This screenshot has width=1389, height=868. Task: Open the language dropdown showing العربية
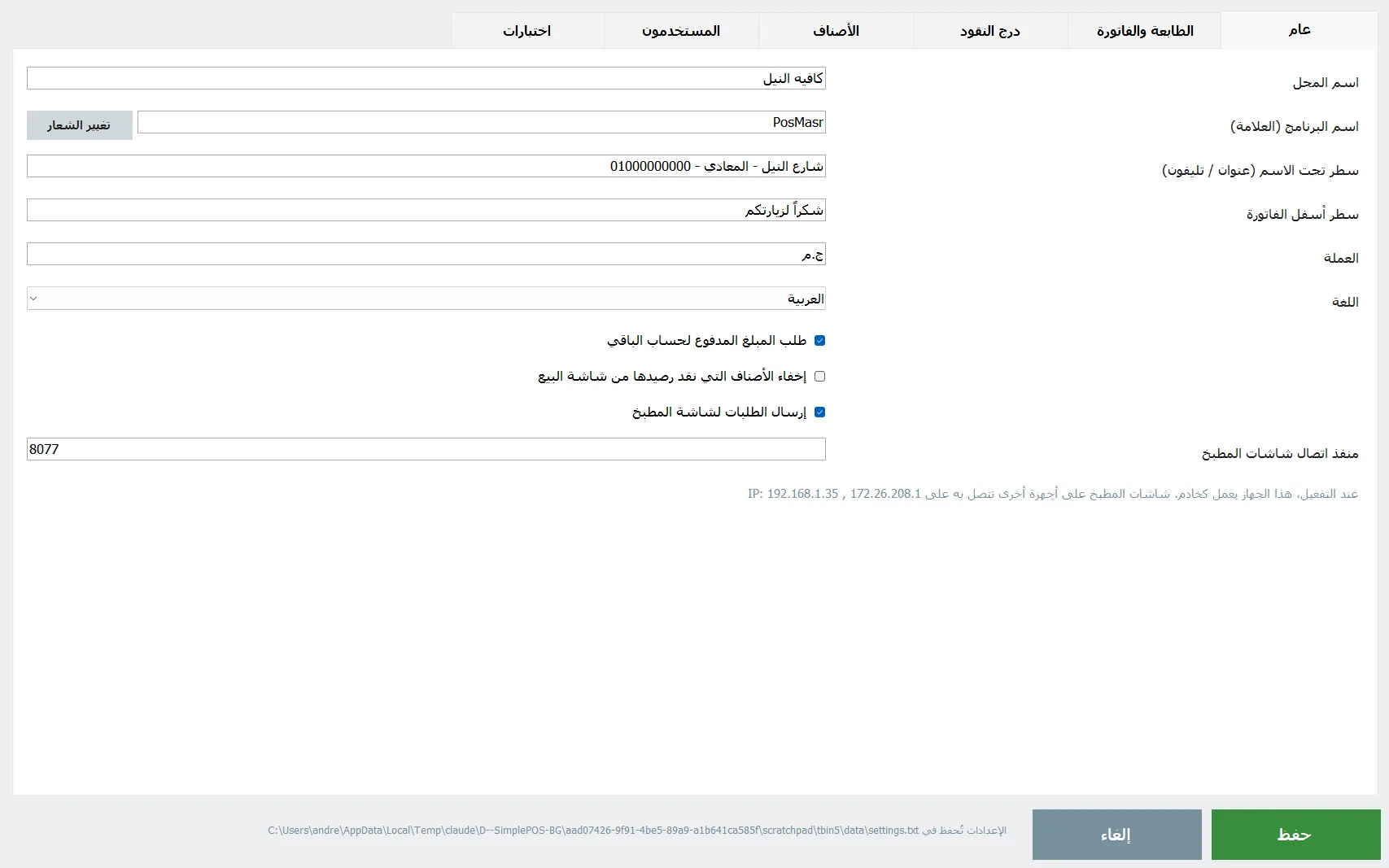pos(426,298)
